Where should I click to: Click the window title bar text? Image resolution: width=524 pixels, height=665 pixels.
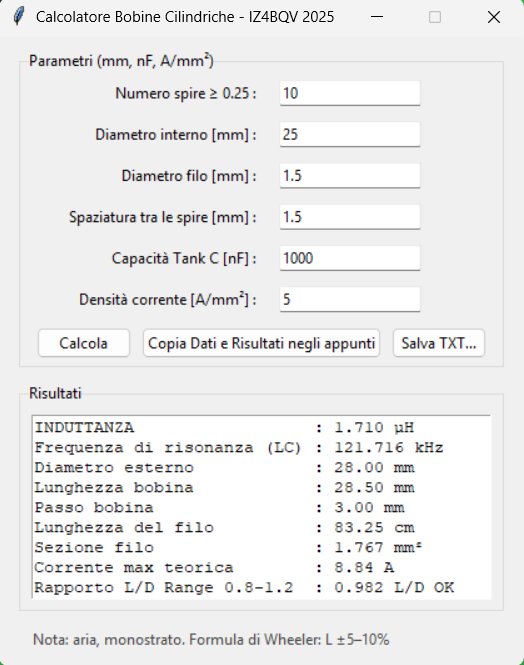point(185,17)
